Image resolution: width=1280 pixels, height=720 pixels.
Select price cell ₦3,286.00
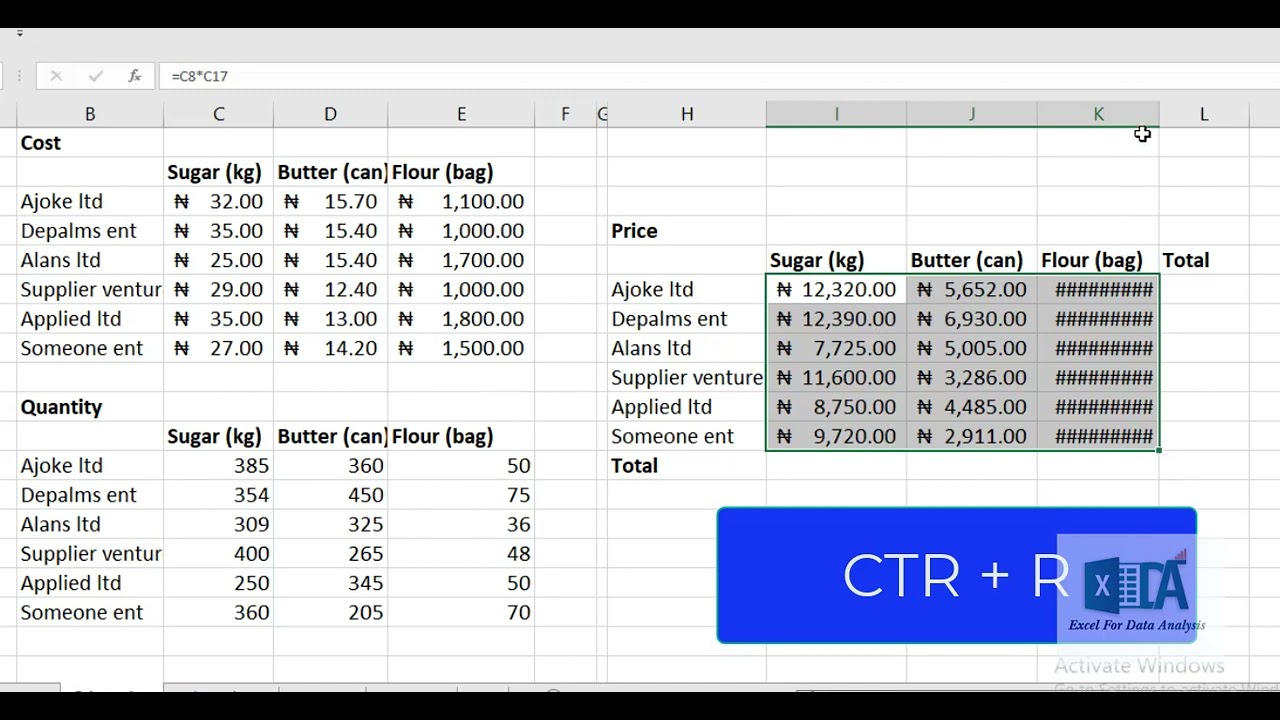pos(972,378)
